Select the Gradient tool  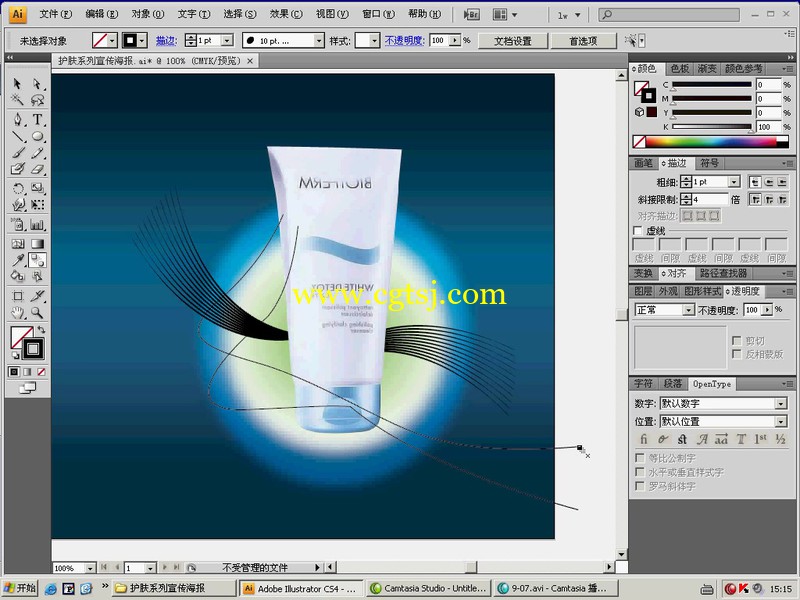37,244
